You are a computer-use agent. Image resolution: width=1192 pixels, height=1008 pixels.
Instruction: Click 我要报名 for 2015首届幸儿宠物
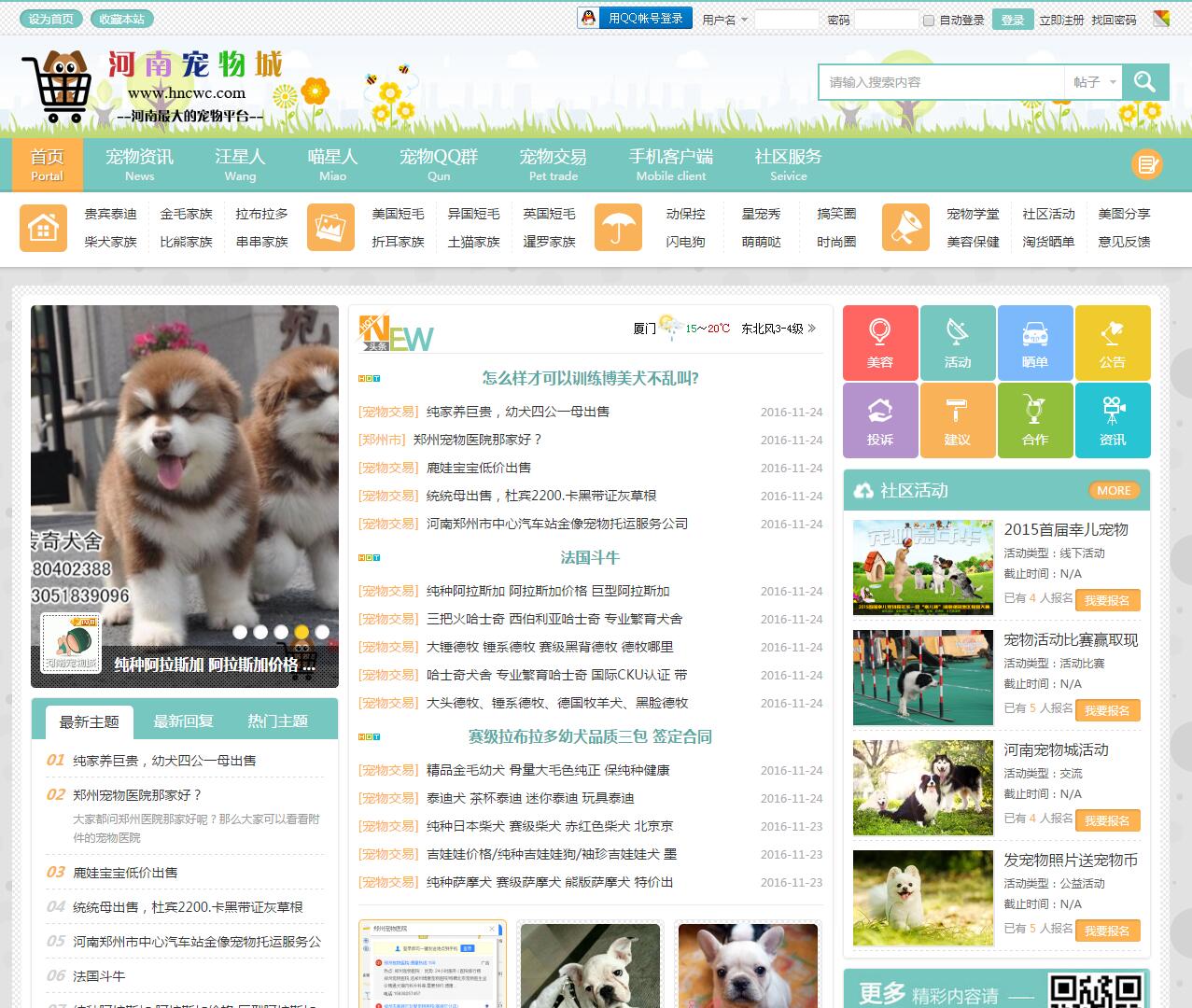pyautogui.click(x=1107, y=600)
